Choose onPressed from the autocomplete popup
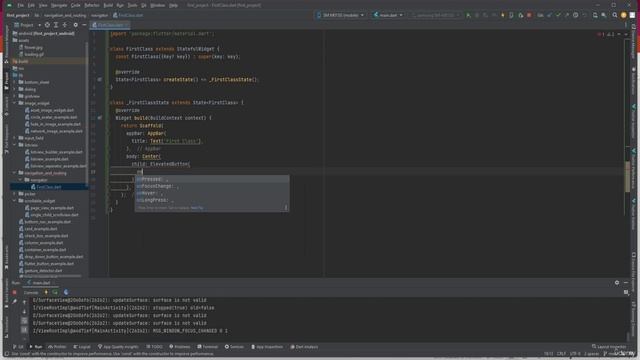 212,179
